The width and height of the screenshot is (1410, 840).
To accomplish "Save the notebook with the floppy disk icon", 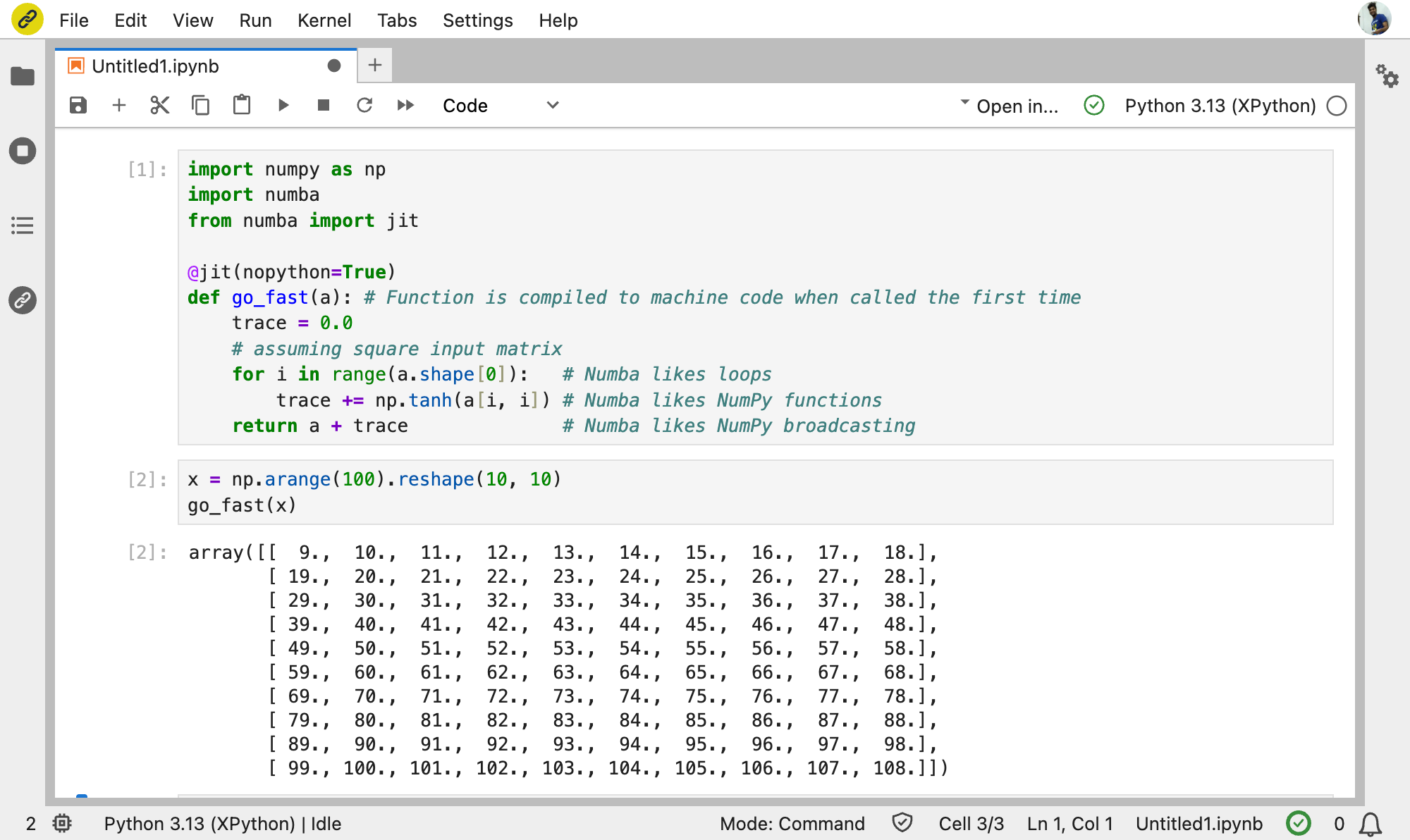I will (x=78, y=106).
